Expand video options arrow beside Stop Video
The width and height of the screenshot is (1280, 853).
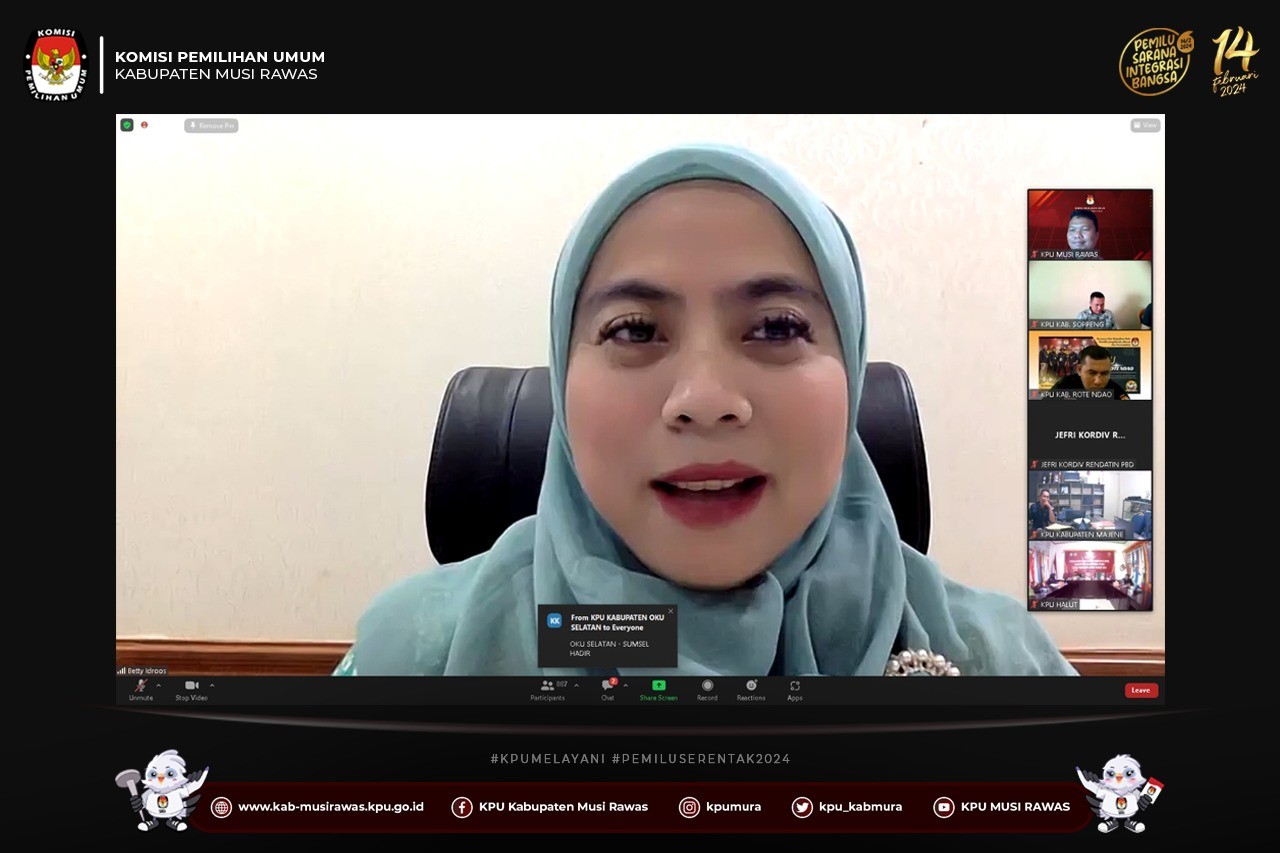(x=211, y=686)
